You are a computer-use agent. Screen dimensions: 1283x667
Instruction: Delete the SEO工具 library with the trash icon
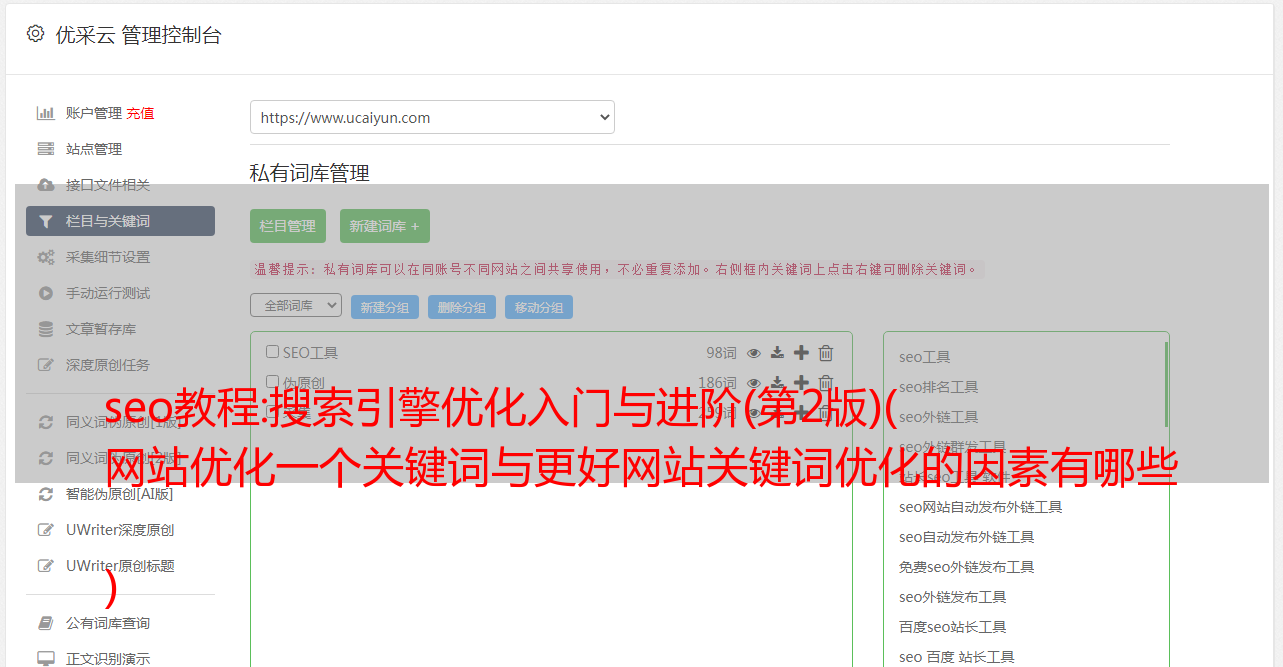[826, 353]
